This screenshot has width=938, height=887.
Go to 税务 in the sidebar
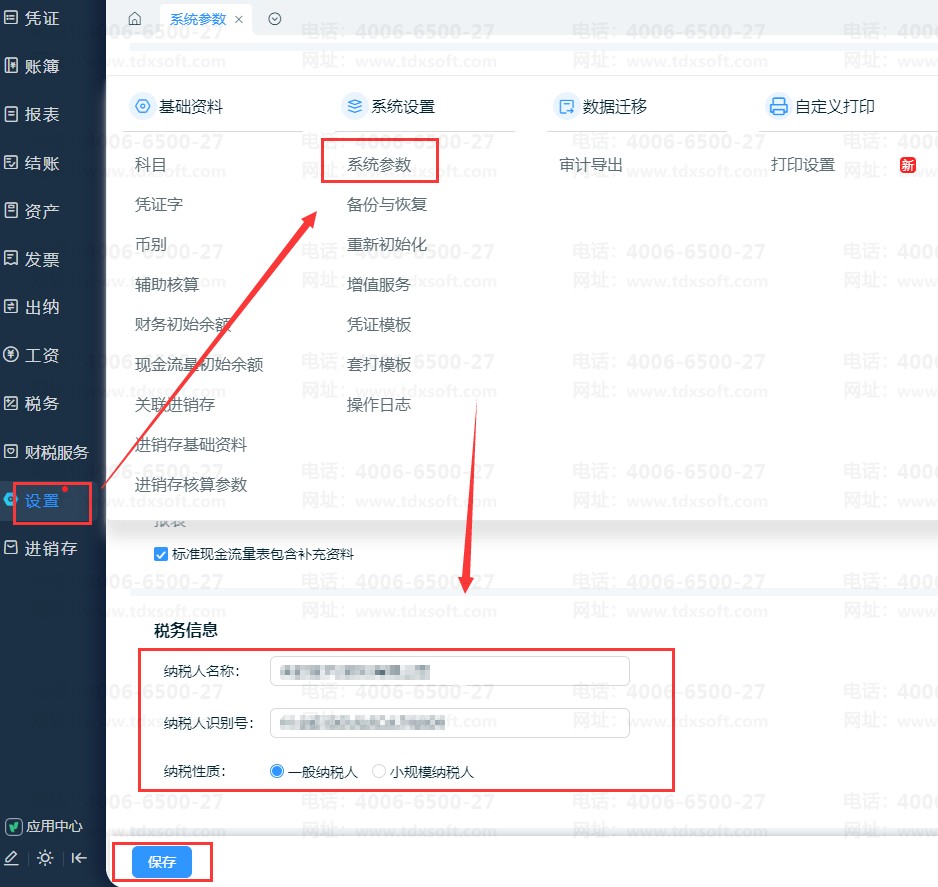click(41, 404)
